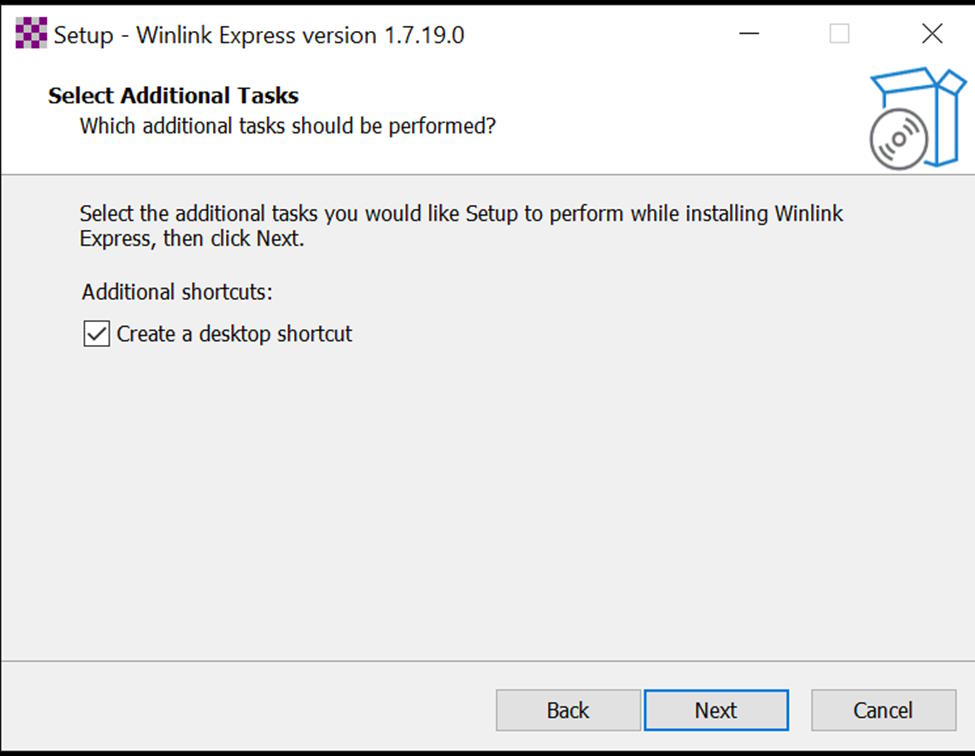Abort installation with the Cancel button
This screenshot has height=756, width=975.
tap(883, 710)
